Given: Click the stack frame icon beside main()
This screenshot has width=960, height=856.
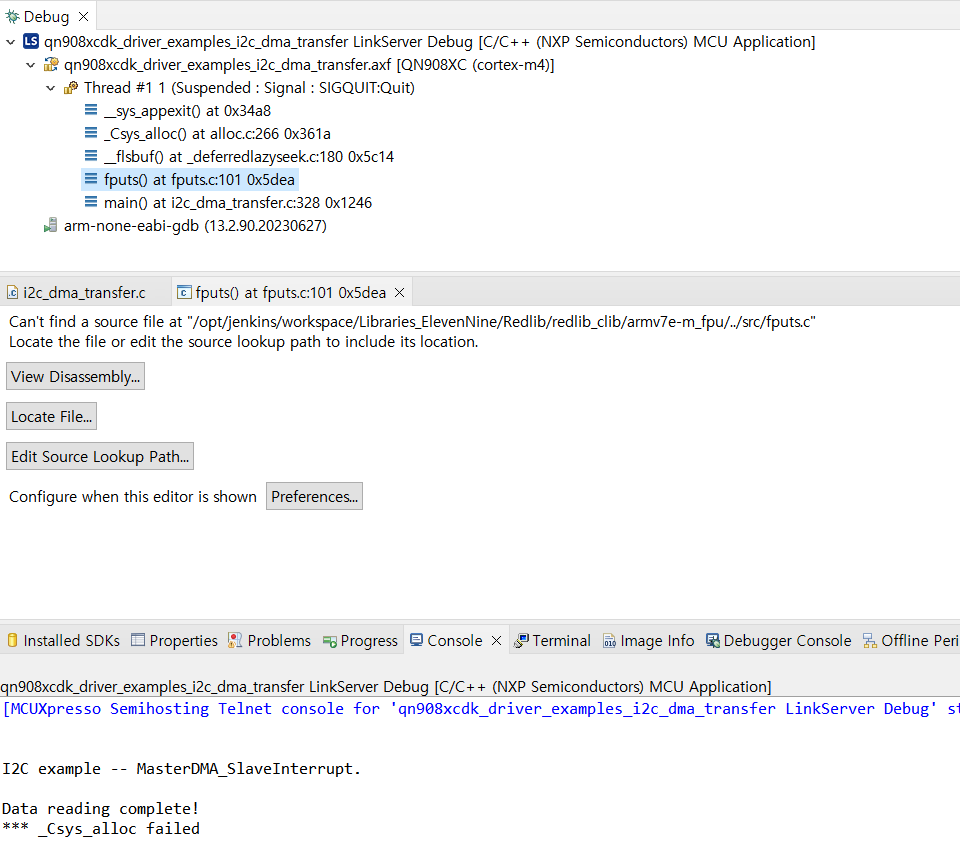Looking at the screenshot, I should 90,202.
